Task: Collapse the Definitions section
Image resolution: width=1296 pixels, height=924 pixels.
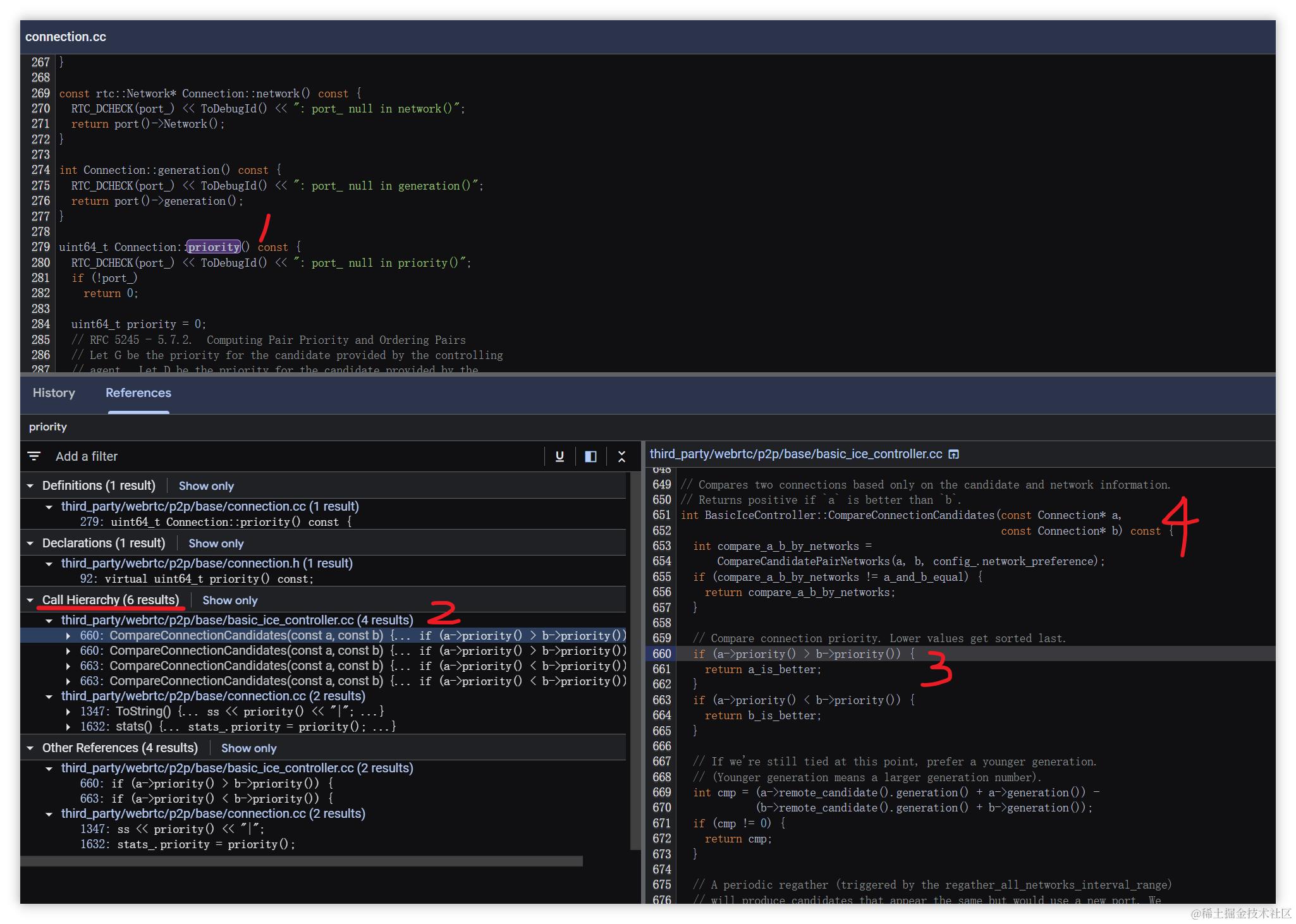Action: click(x=30, y=486)
